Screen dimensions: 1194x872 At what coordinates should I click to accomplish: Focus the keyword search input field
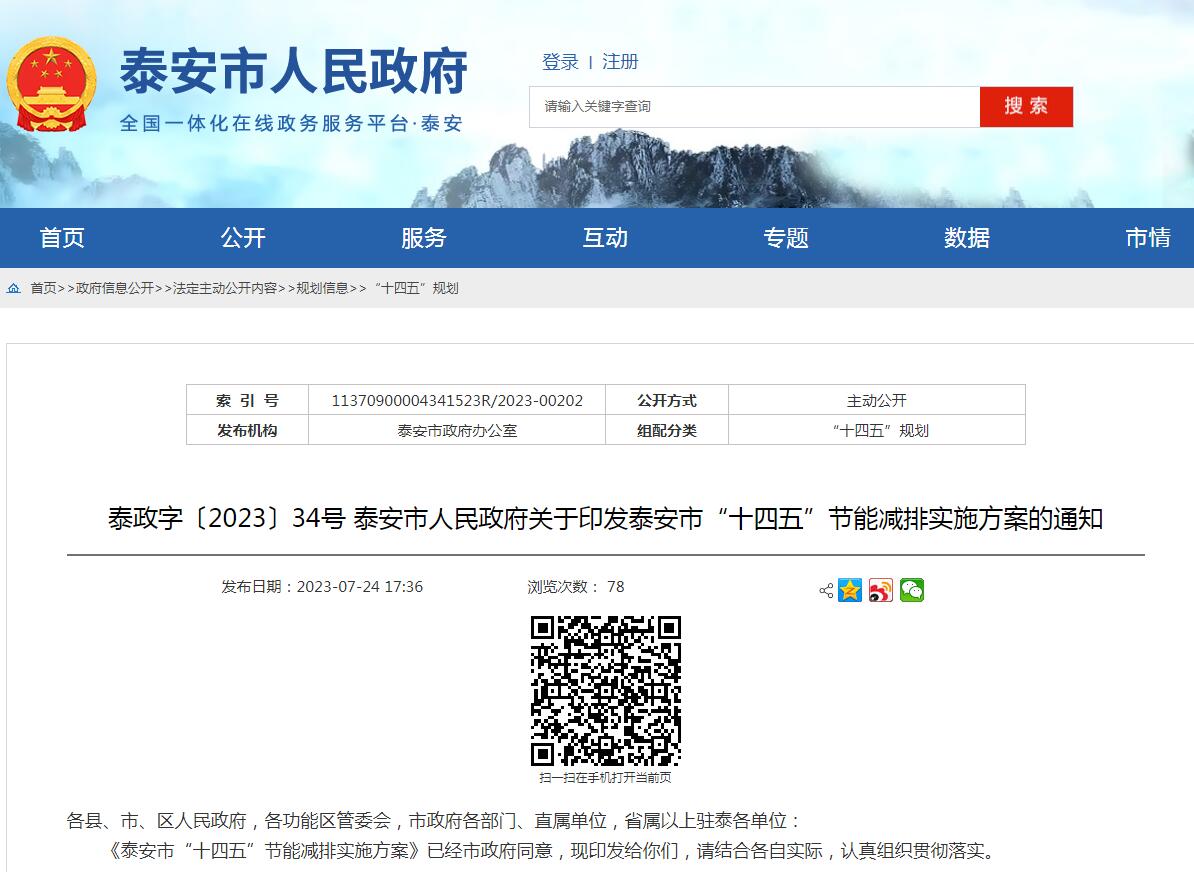pos(754,107)
